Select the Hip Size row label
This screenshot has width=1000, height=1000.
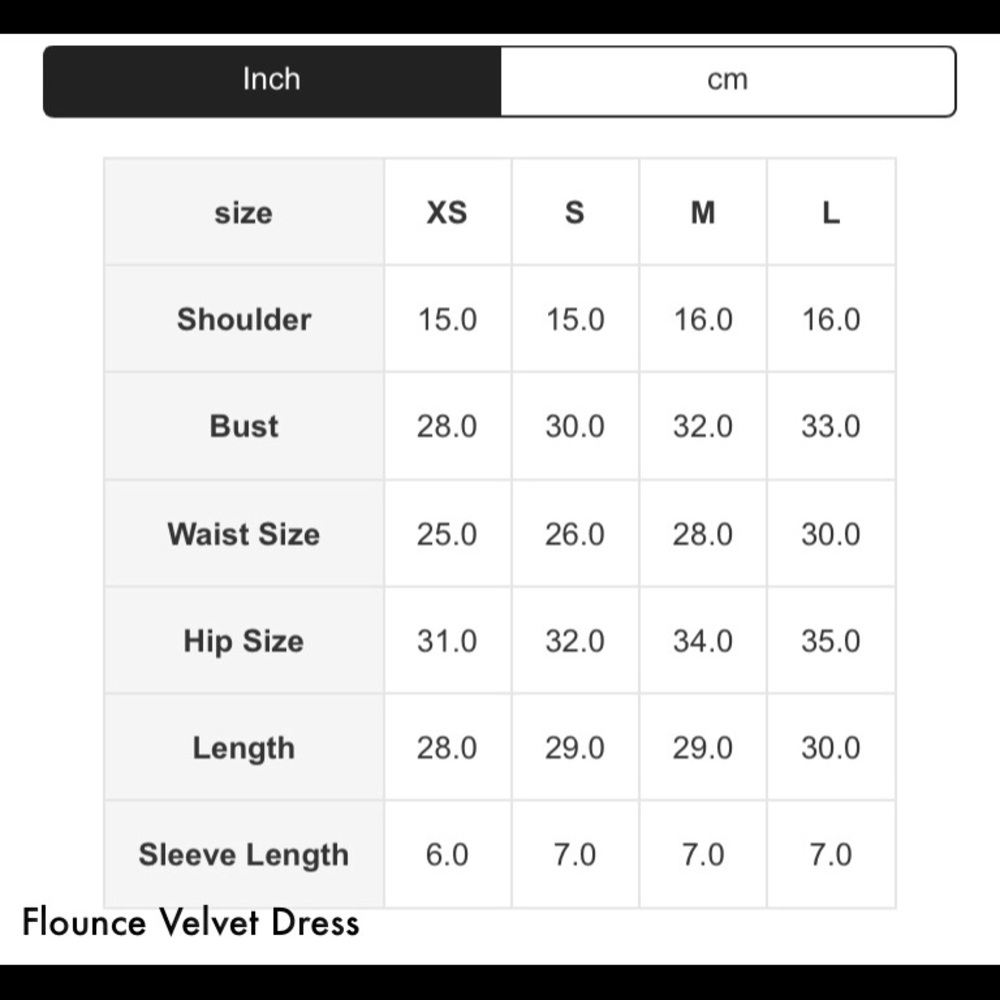[x=243, y=640]
